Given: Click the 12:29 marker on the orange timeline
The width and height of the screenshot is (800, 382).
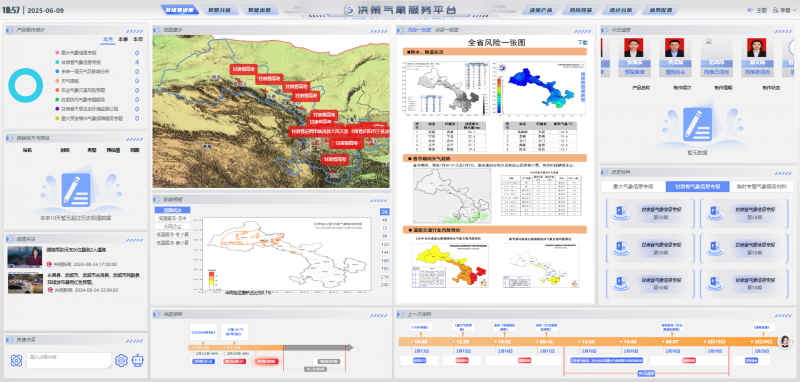Looking at the screenshot, I should (x=463, y=341).
